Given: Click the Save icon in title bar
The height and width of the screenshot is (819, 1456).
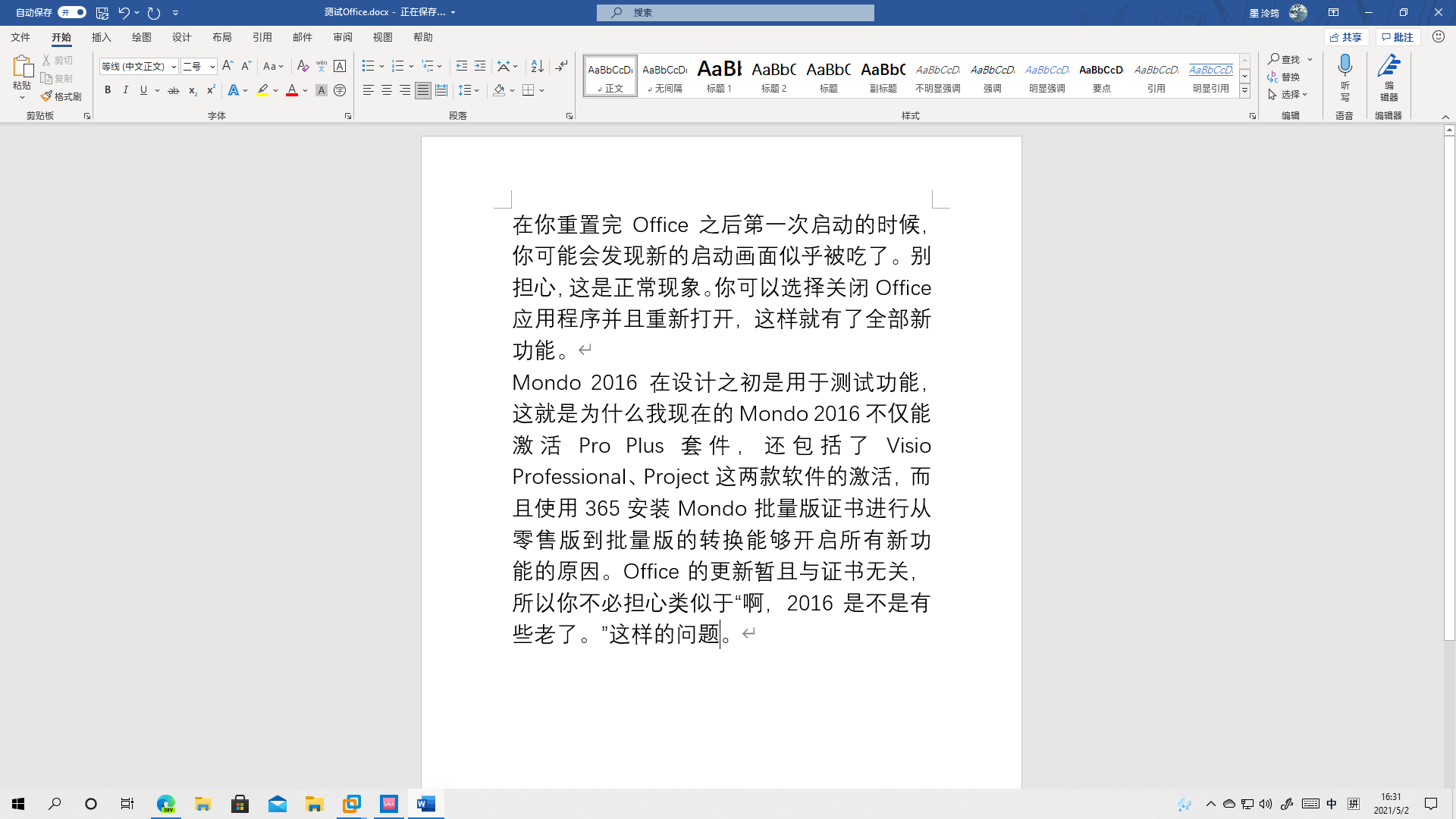Looking at the screenshot, I should [102, 12].
